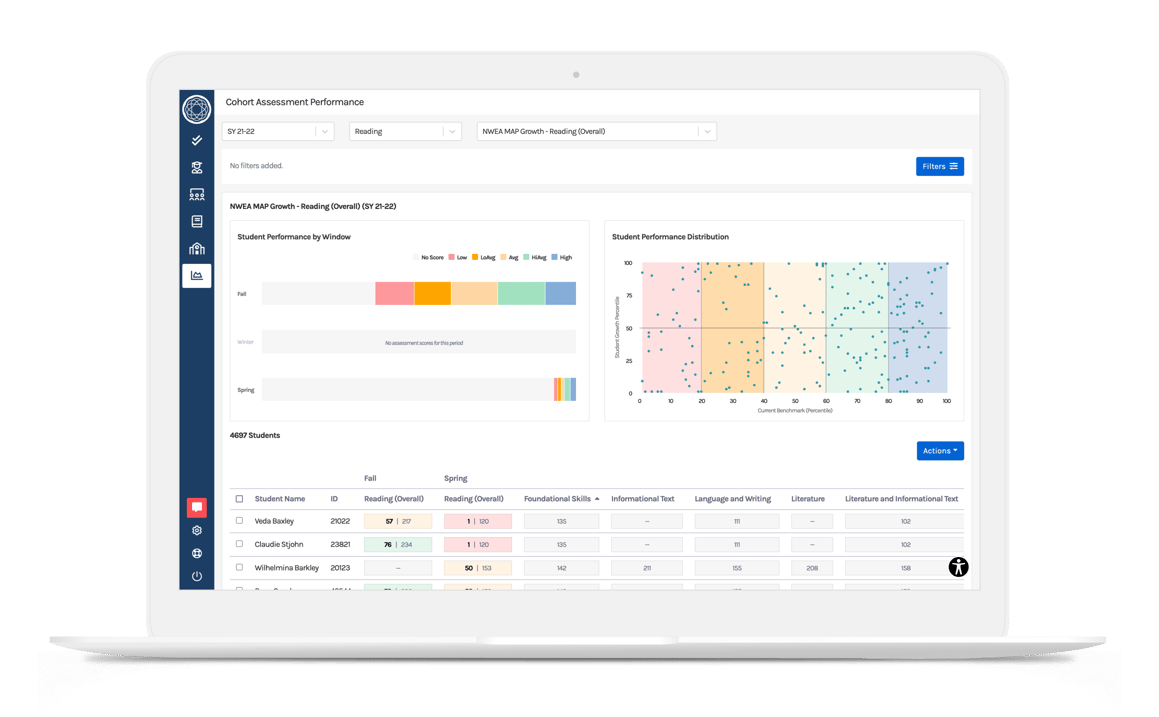Tick the checkbox for Veda Baxley
Screen dimensions: 1159x717
(239, 521)
